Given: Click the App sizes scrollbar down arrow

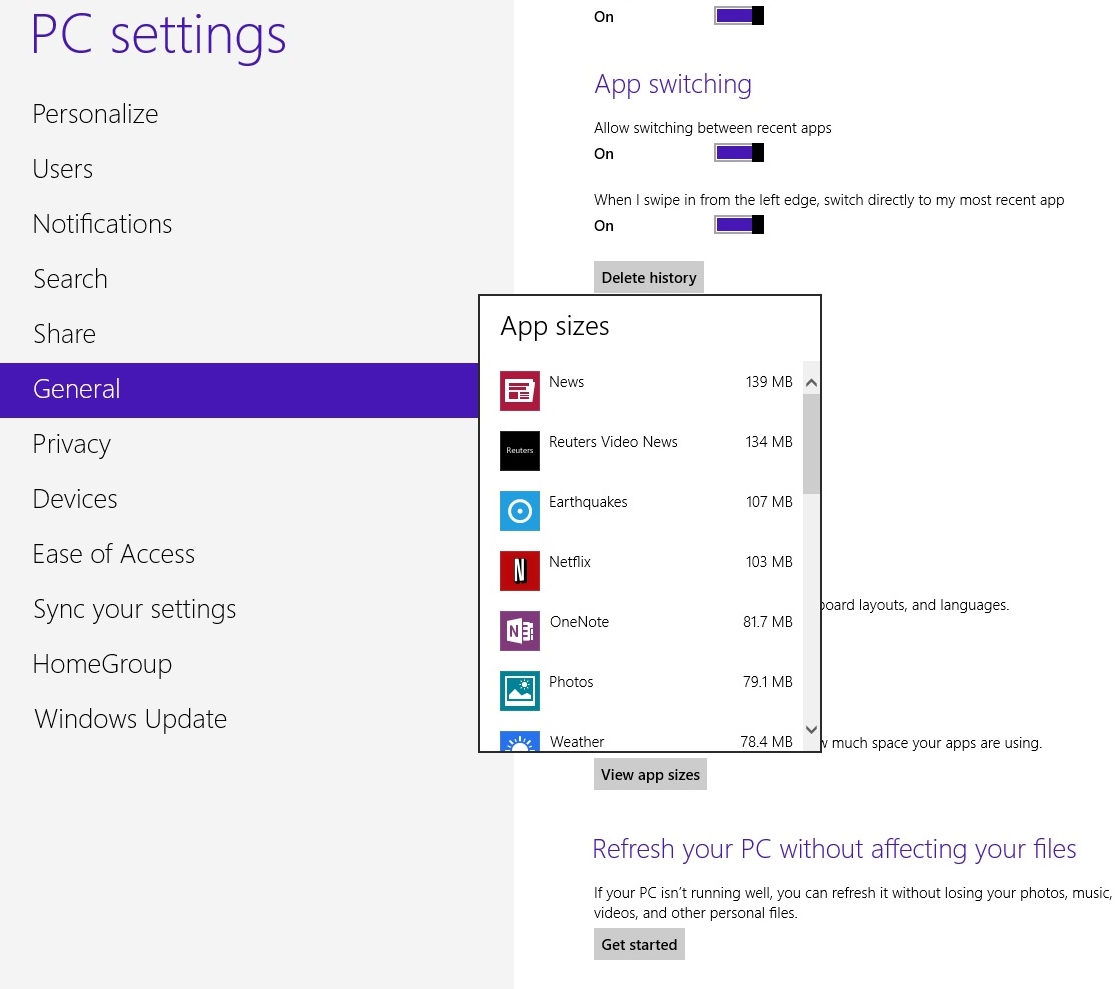Looking at the screenshot, I should 811,730.
